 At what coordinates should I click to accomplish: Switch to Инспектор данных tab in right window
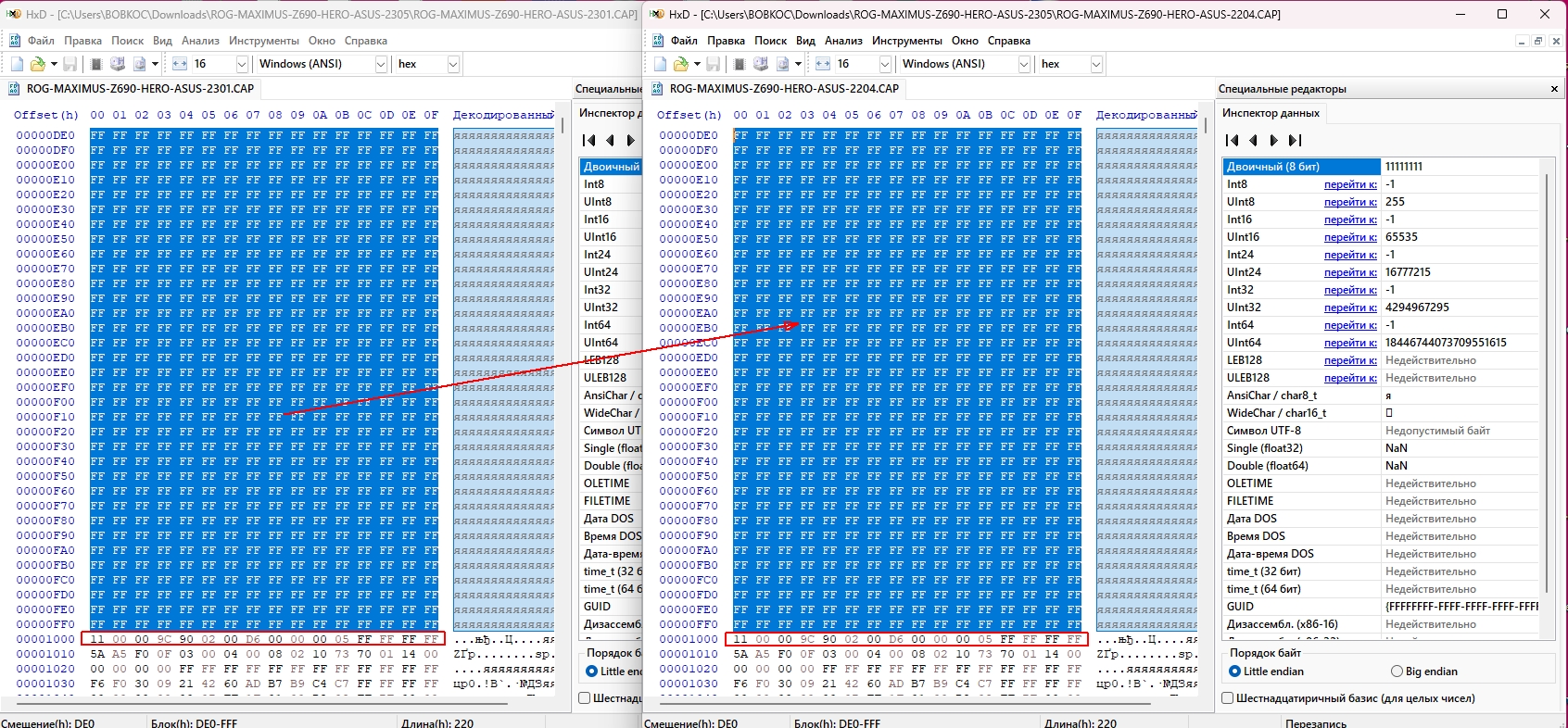(1271, 113)
